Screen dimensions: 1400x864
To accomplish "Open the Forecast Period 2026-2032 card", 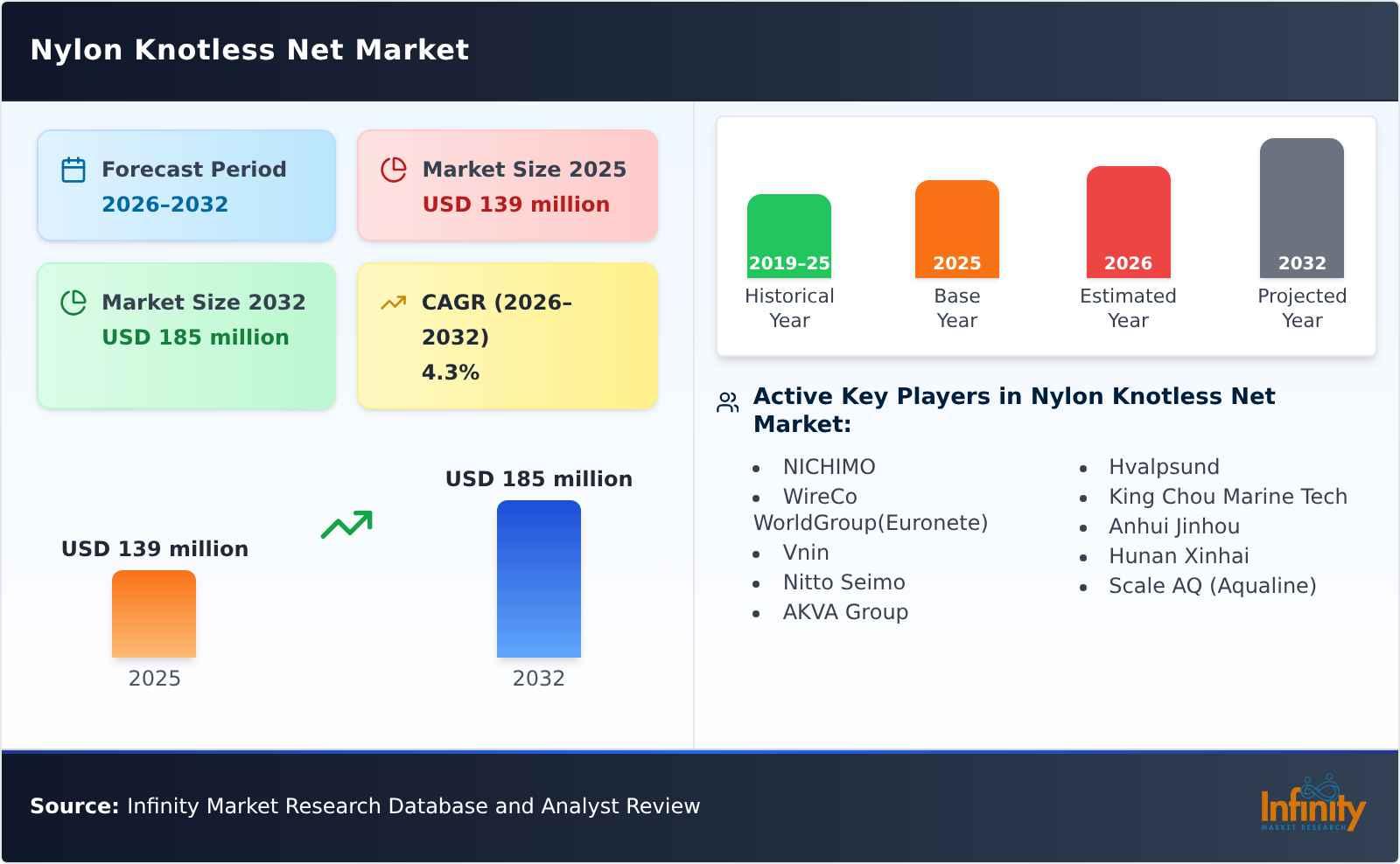I will (x=186, y=184).
